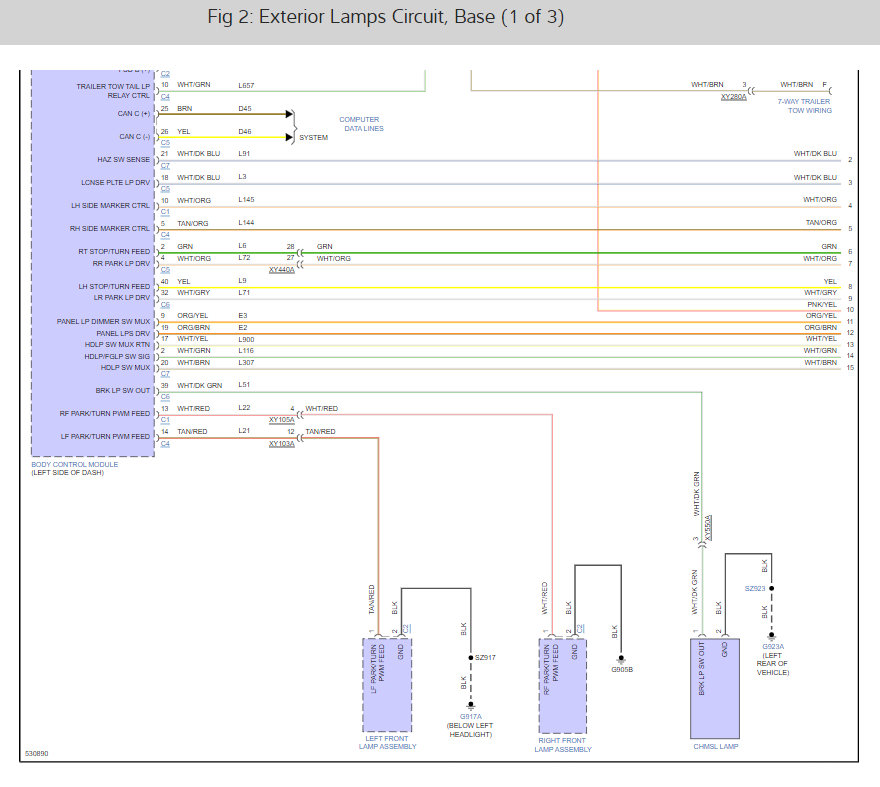Click circuit code D45 on CAN C (+)
880x787 pixels.
(245, 108)
